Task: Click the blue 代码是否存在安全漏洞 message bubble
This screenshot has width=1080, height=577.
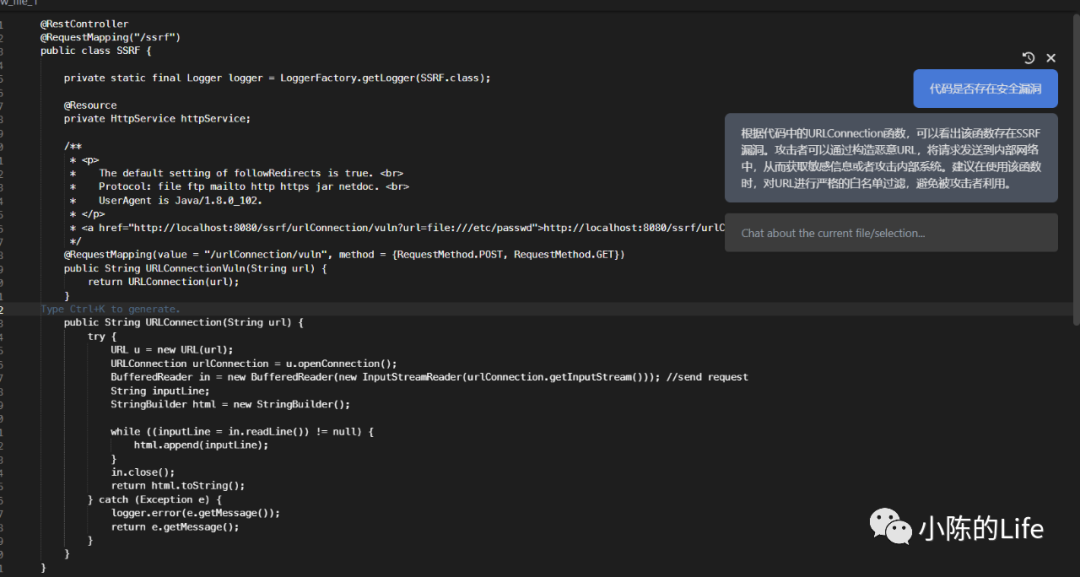Action: point(985,89)
